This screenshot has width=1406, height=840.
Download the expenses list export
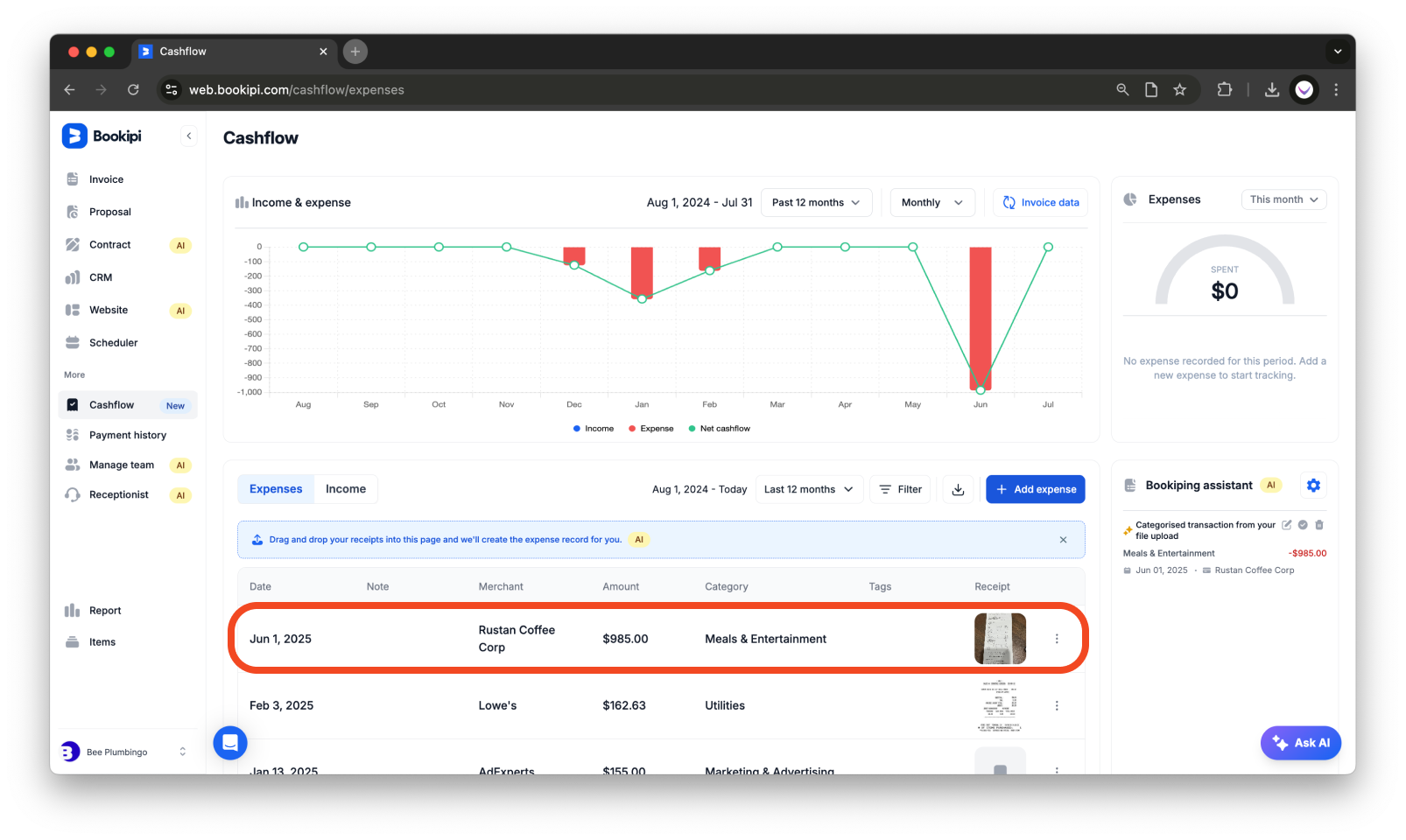958,489
